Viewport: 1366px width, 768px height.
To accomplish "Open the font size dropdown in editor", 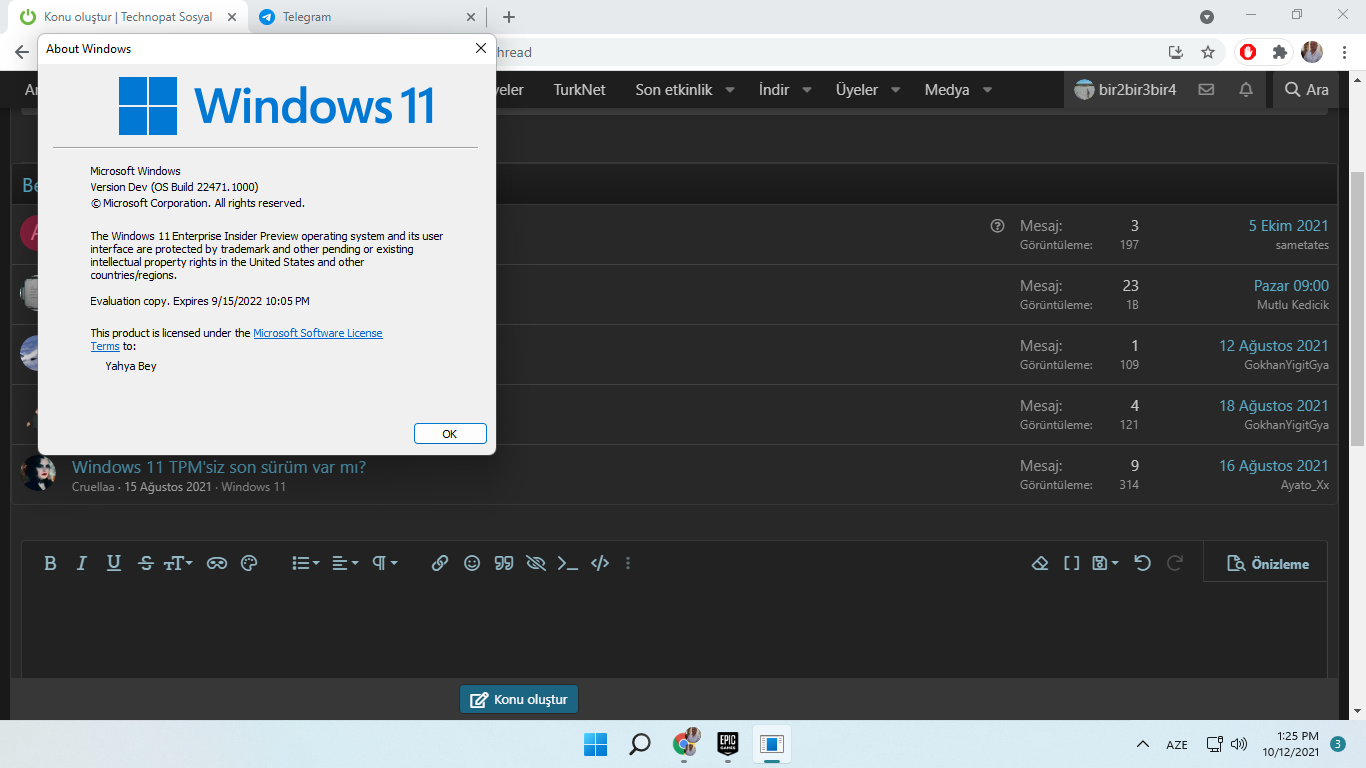I will [x=178, y=563].
